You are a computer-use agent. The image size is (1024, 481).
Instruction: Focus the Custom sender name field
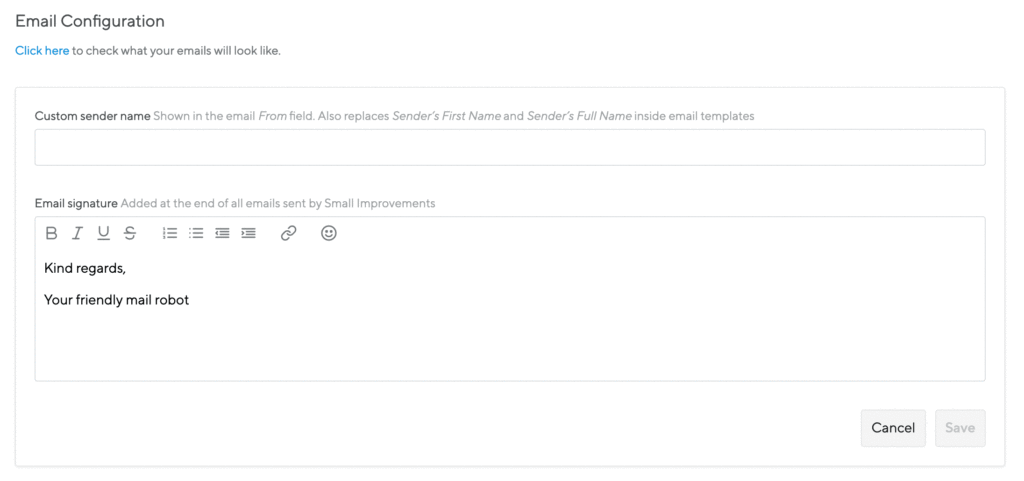pyautogui.click(x=509, y=147)
